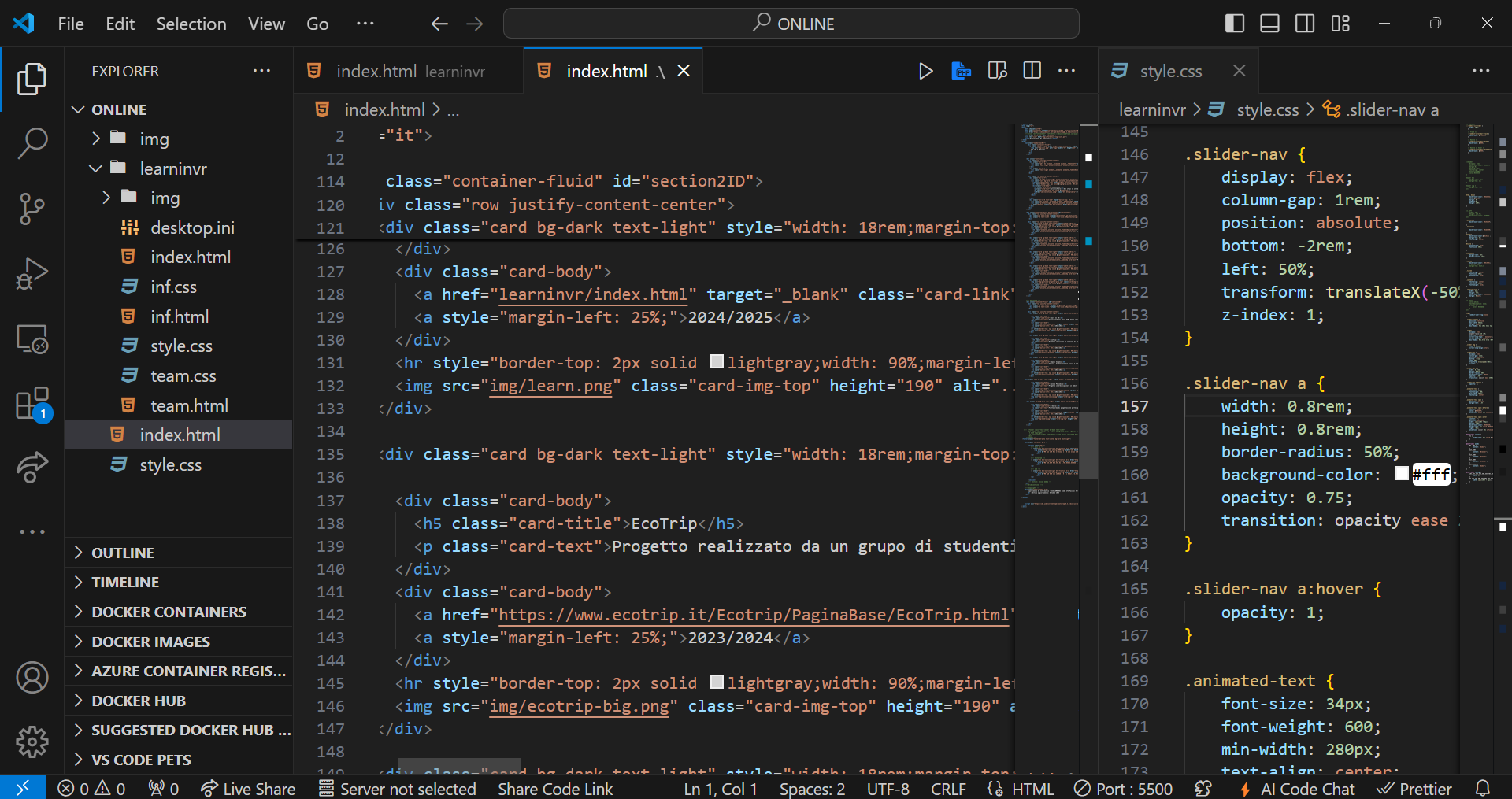Open Extensions view with update badge

click(31, 405)
